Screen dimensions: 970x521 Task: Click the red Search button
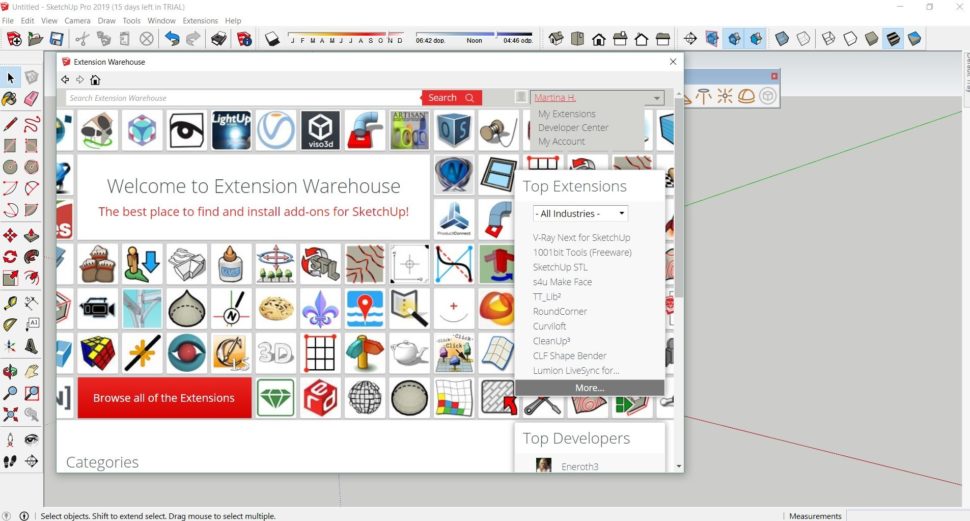(x=452, y=98)
